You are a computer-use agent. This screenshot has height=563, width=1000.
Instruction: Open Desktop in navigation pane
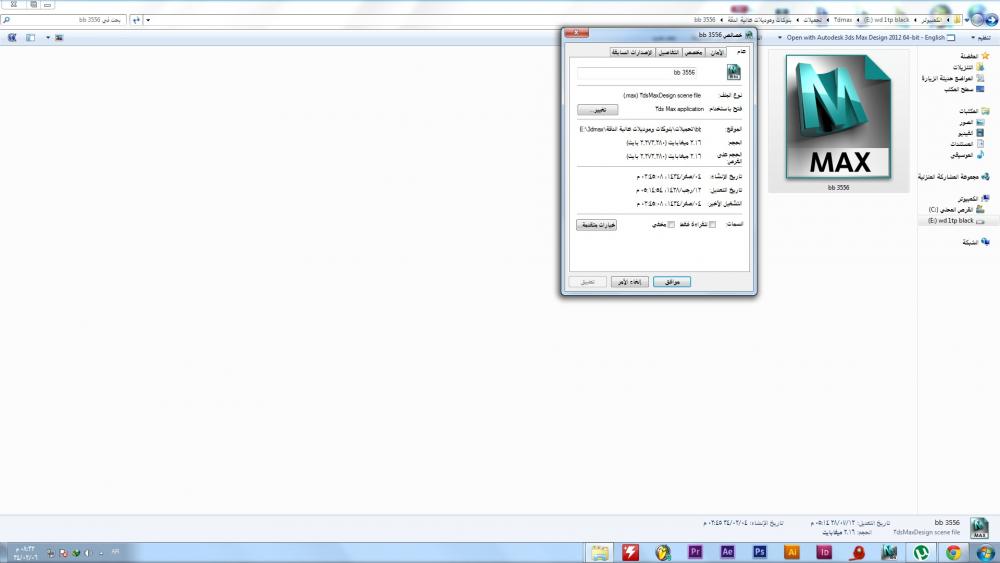point(964,89)
